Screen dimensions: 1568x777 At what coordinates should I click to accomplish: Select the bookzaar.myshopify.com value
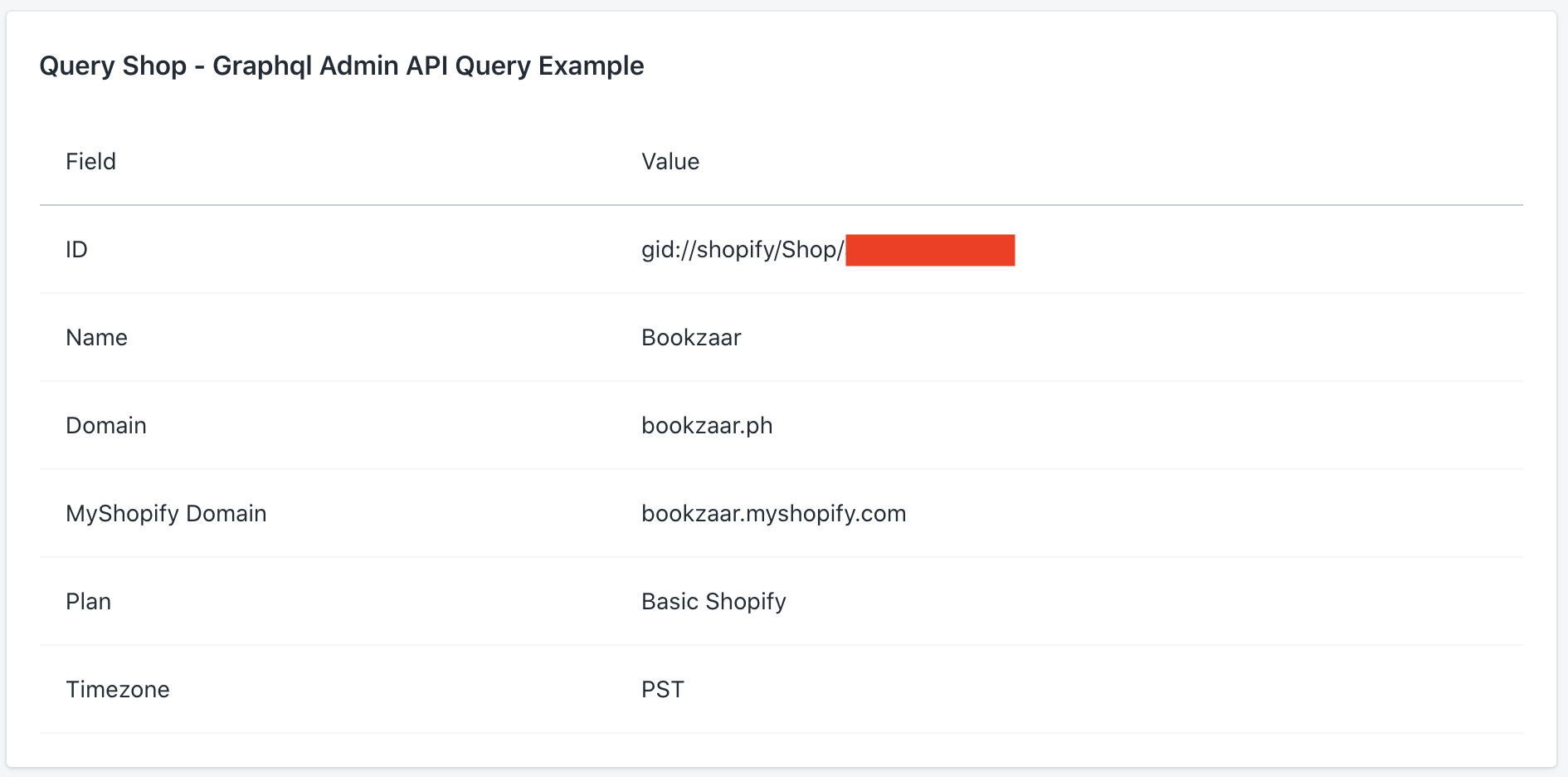(x=774, y=514)
